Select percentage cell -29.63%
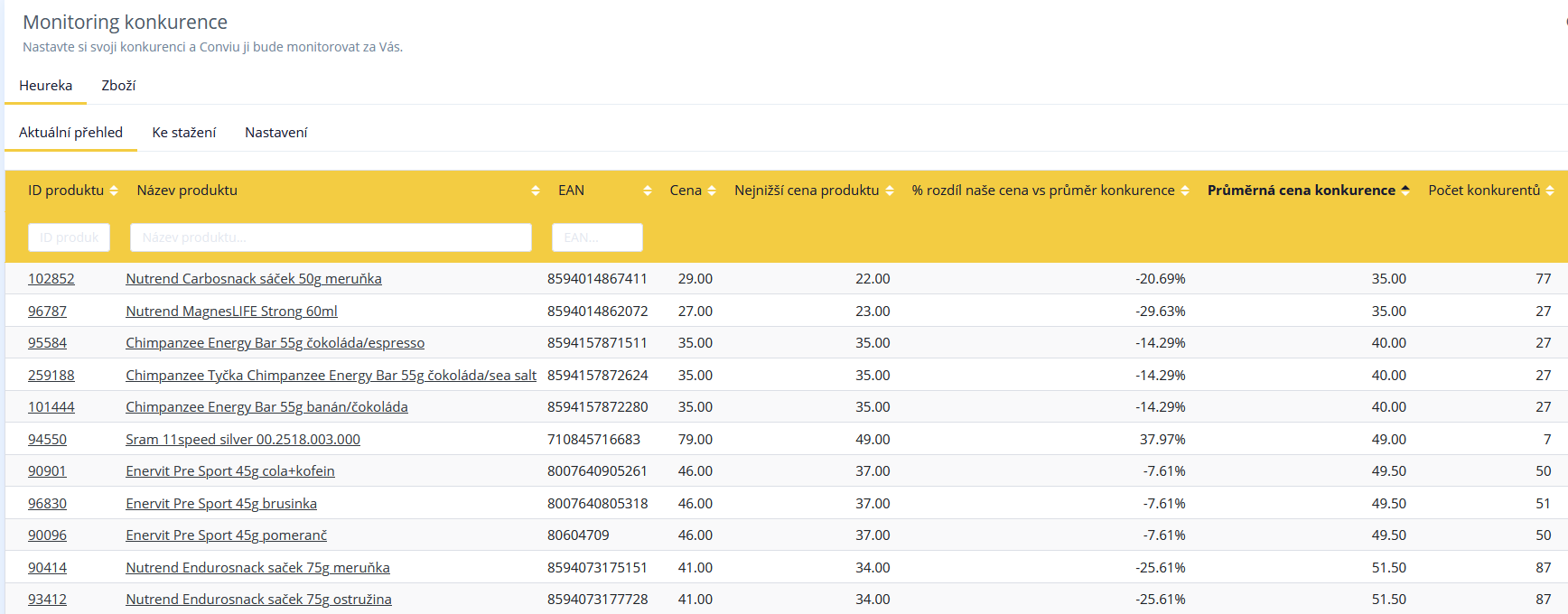Screen dimensions: 1568x614 (1161, 312)
